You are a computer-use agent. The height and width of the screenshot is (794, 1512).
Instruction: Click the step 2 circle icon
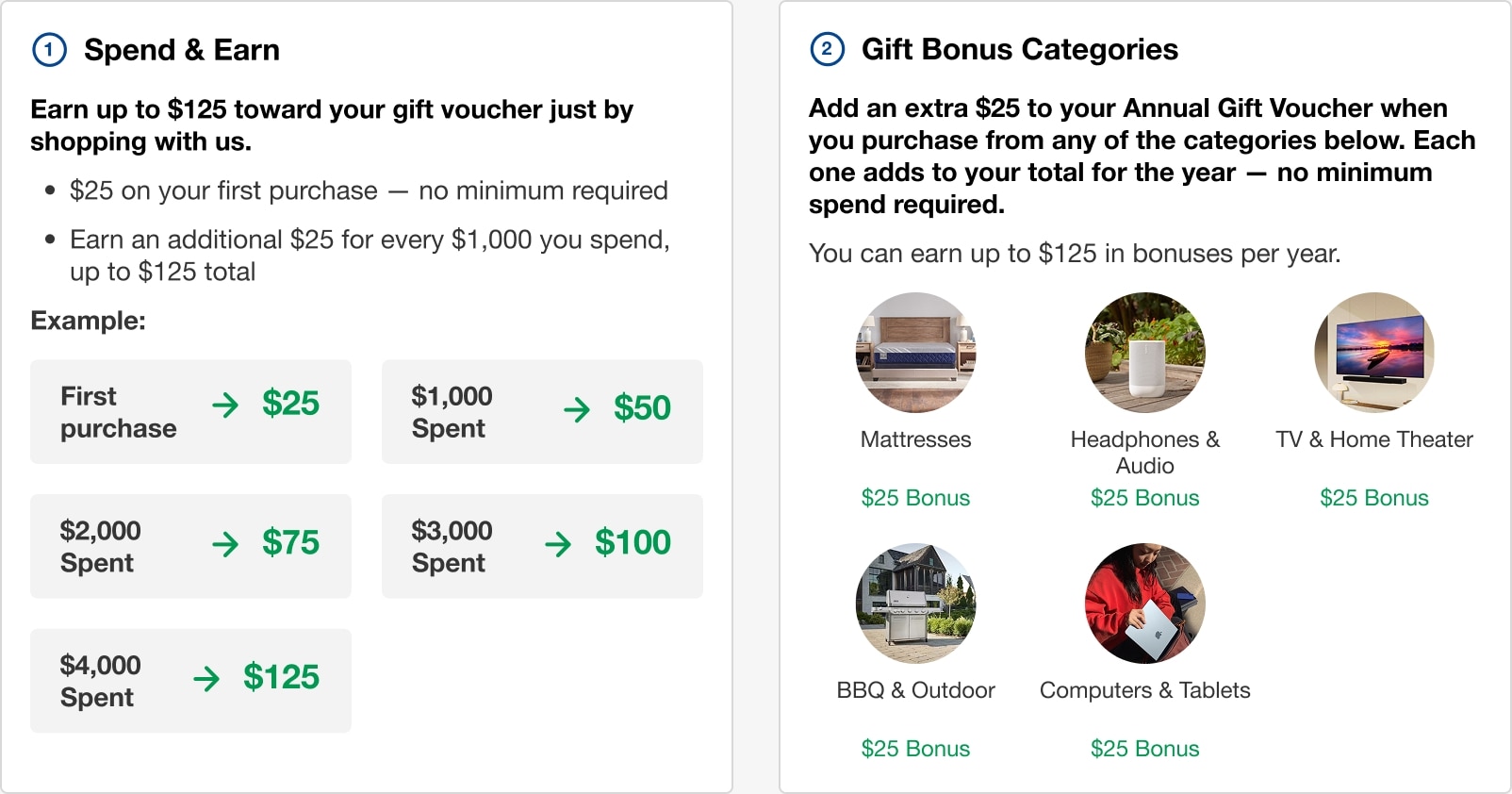click(x=828, y=49)
